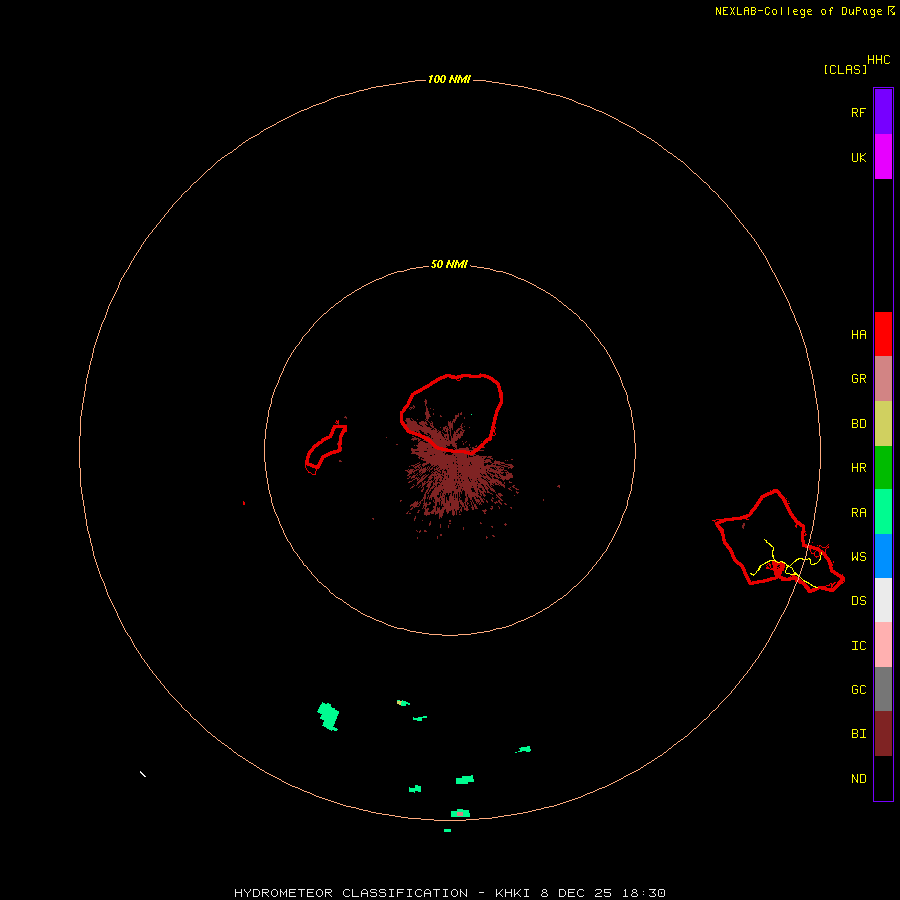Click the NEXLAB-College of DuPage credit text
The image size is (900, 900).
point(799,11)
